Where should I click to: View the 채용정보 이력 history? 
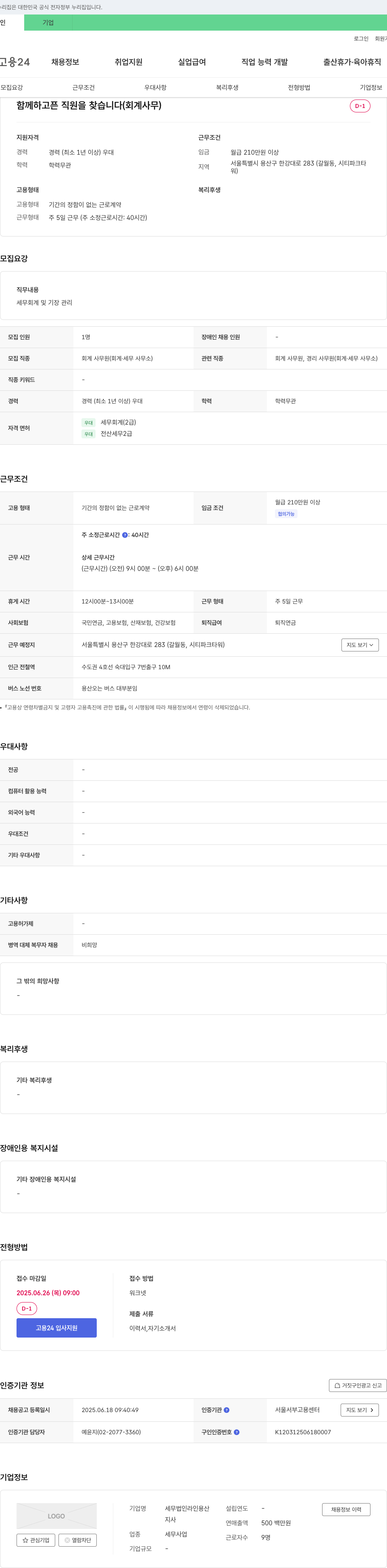[x=346, y=1509]
